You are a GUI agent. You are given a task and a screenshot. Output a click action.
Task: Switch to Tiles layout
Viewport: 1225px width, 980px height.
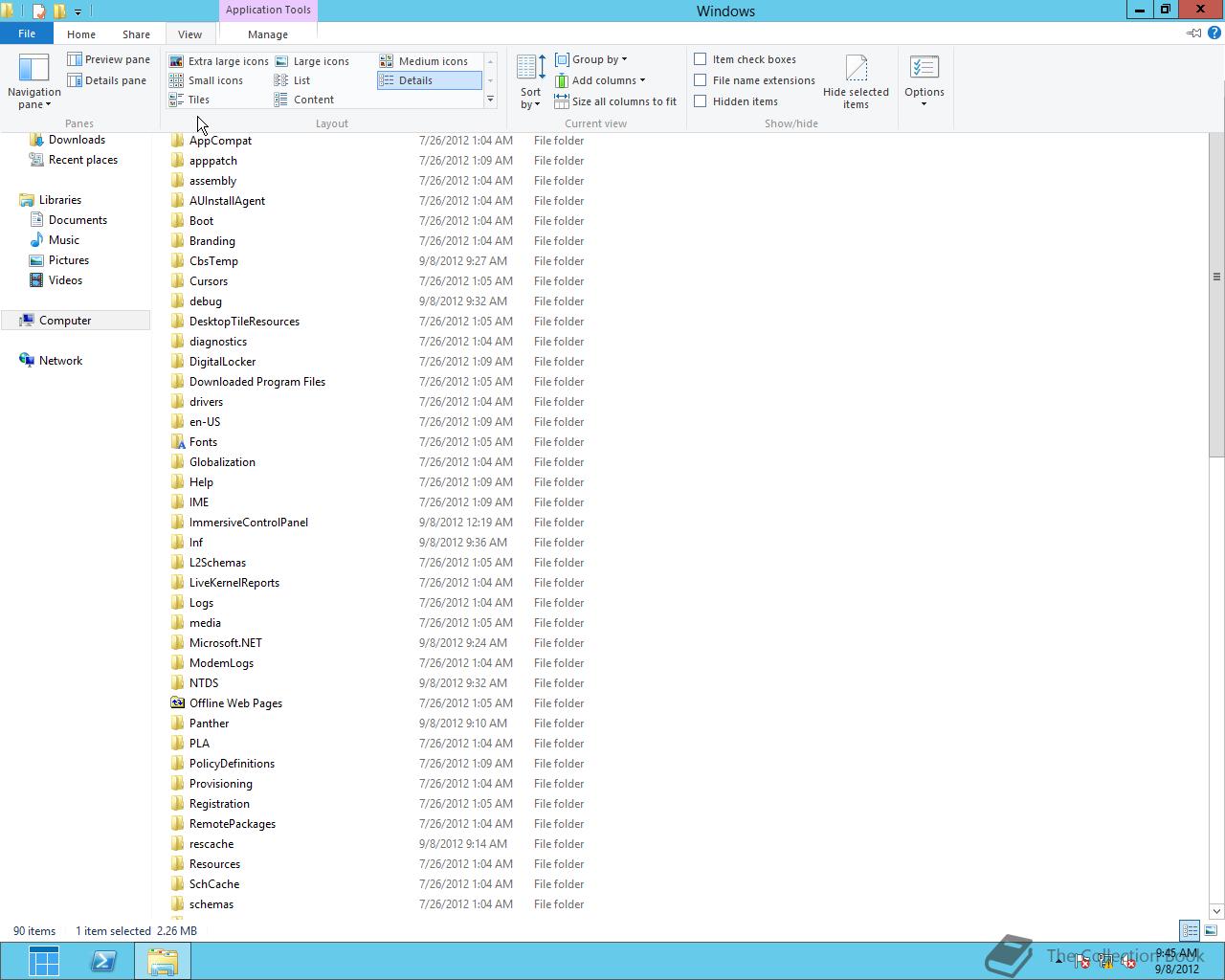[189, 100]
